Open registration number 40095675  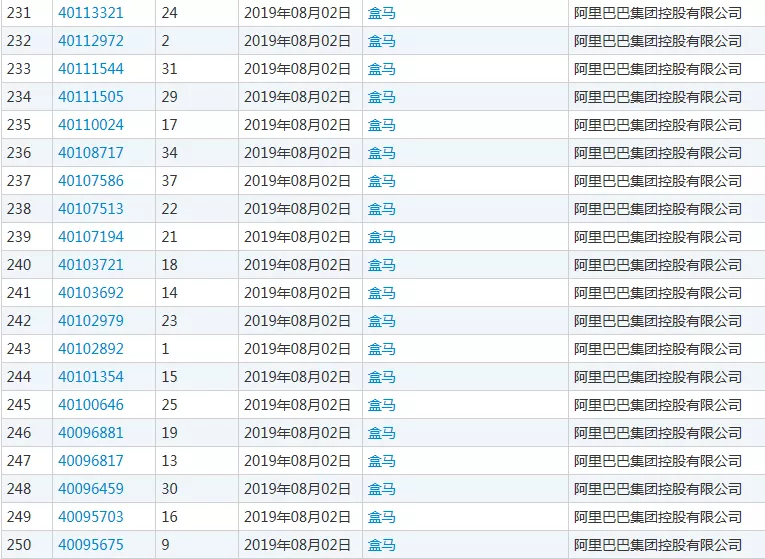point(91,545)
